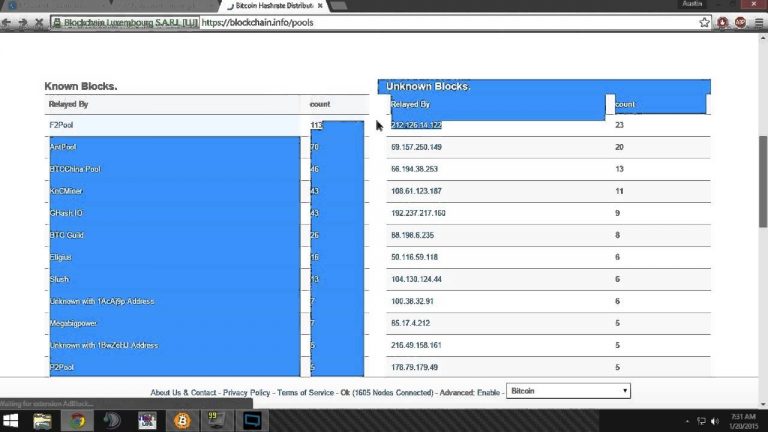The height and width of the screenshot is (432, 768).
Task: Click IP address 88.198.6.235
Action: click(x=412, y=235)
